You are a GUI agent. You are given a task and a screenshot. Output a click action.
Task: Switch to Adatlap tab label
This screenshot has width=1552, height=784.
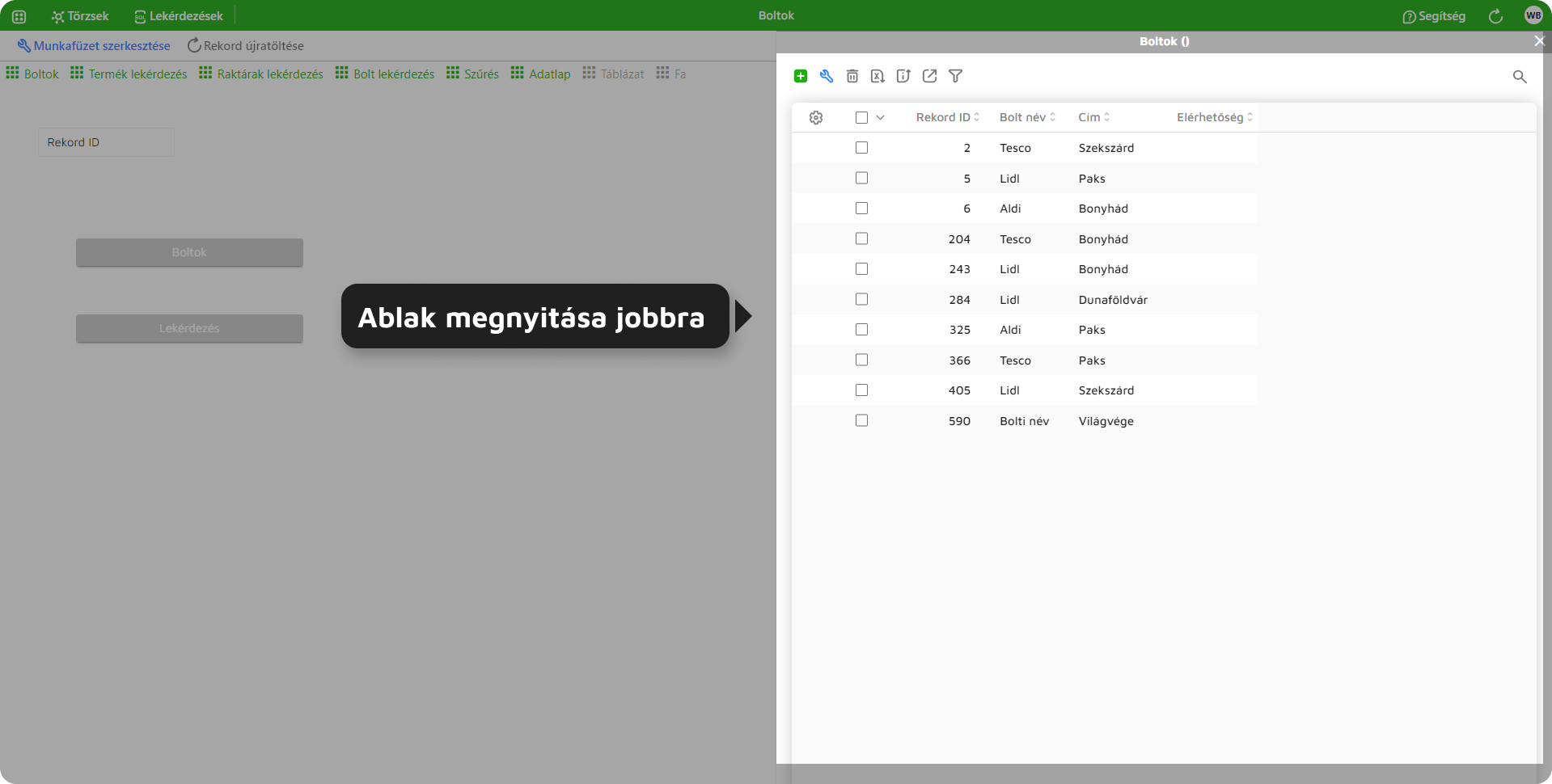tap(550, 74)
